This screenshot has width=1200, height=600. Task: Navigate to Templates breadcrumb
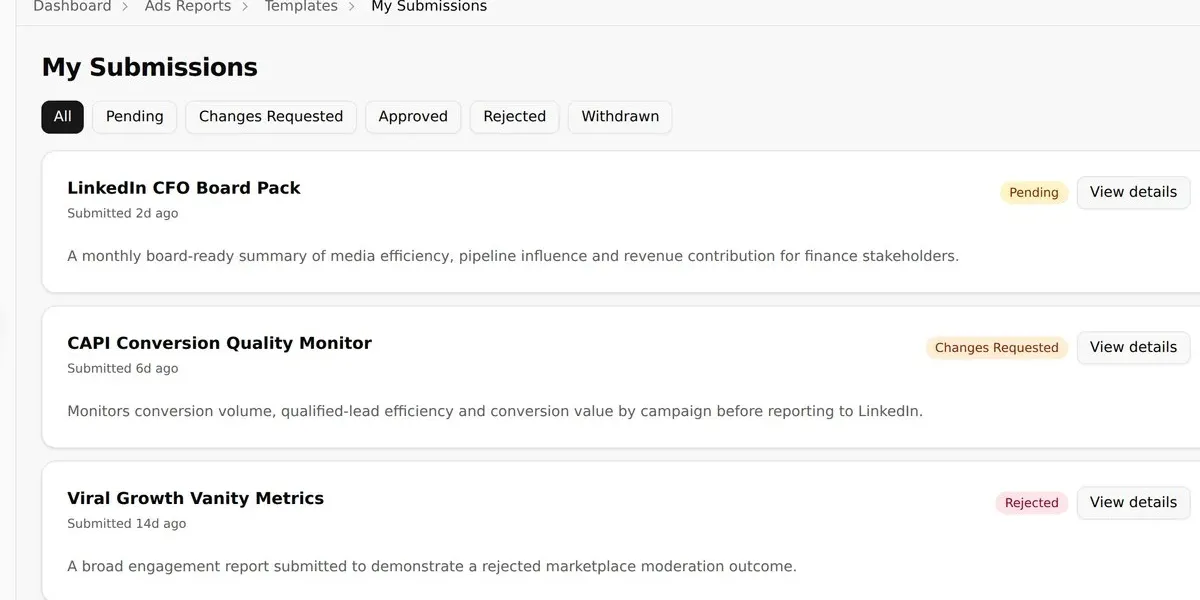301,6
